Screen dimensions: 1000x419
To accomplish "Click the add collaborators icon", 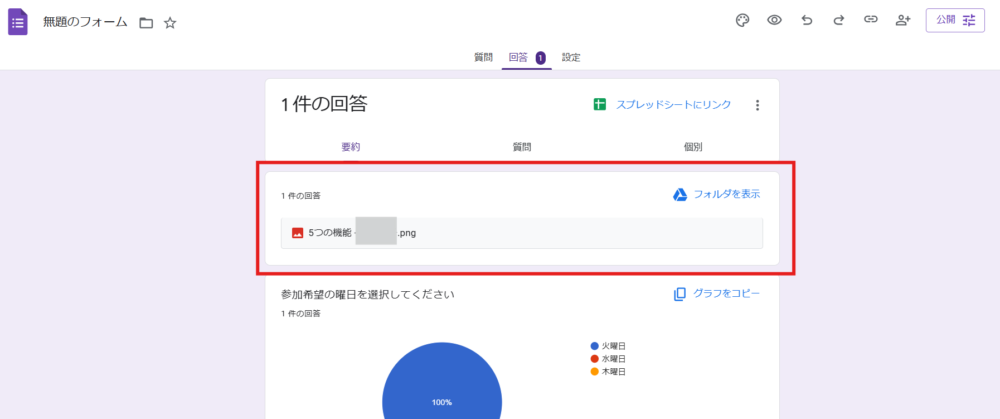I will click(x=903, y=20).
